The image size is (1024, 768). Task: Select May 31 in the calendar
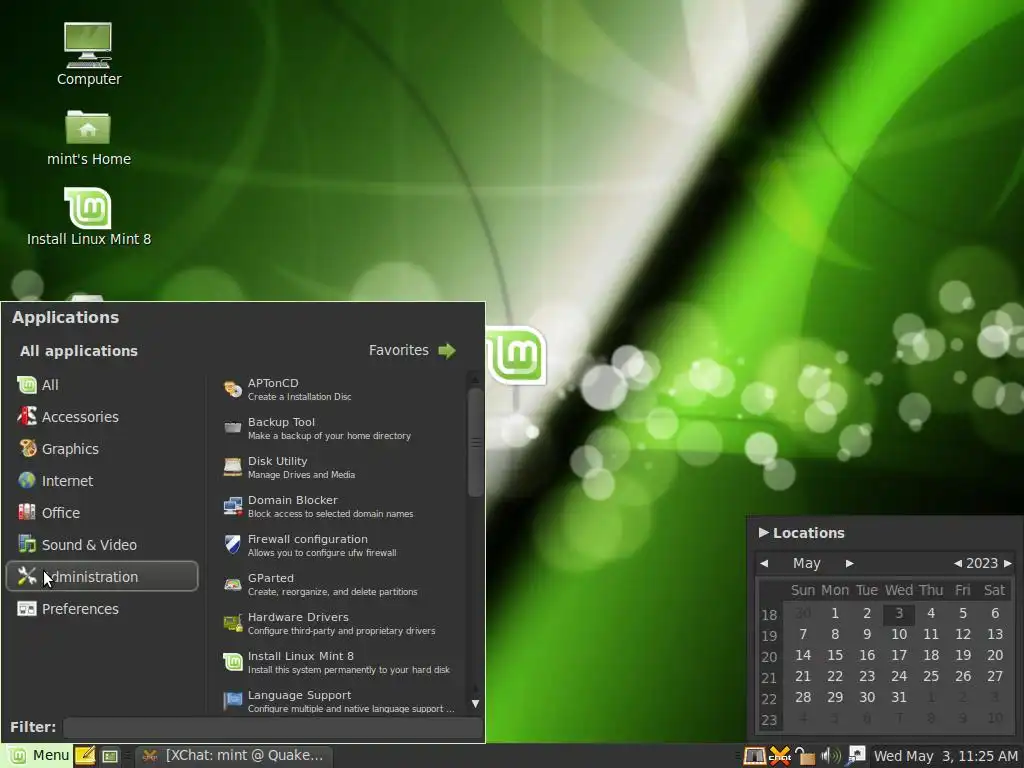899,697
